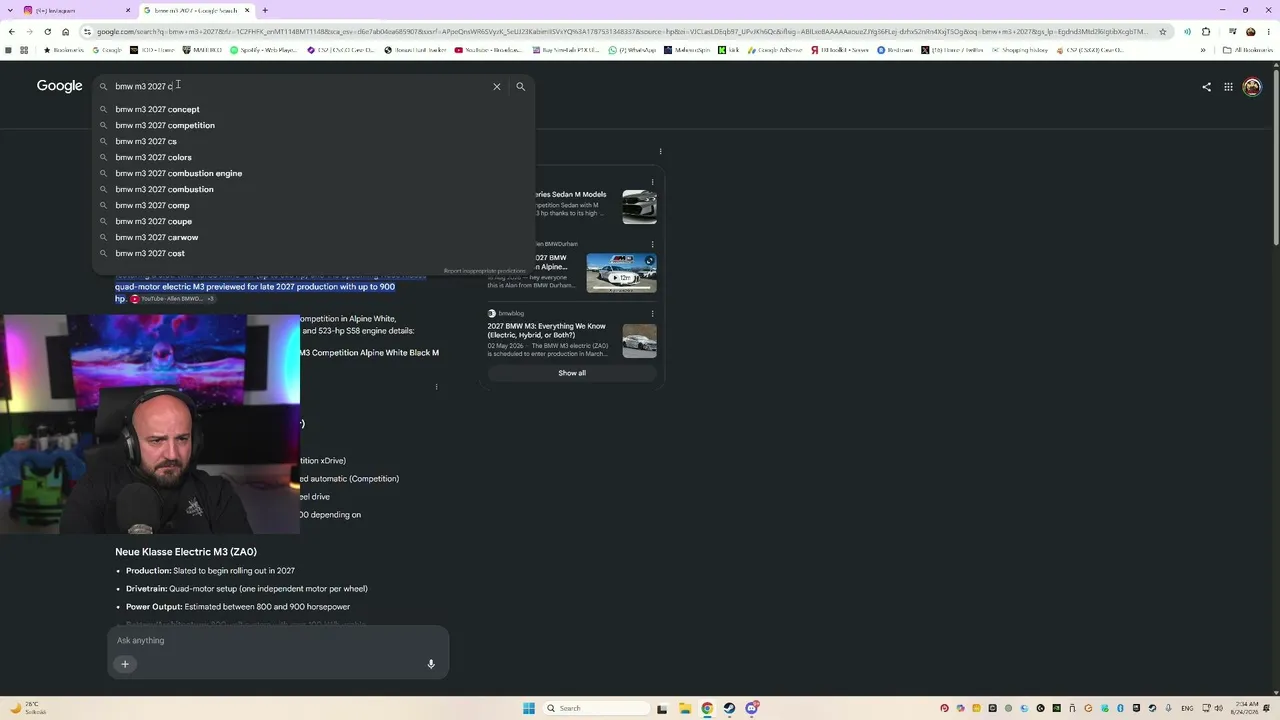
Task: Switch to the Instagram browser tab
Action: tap(75, 10)
